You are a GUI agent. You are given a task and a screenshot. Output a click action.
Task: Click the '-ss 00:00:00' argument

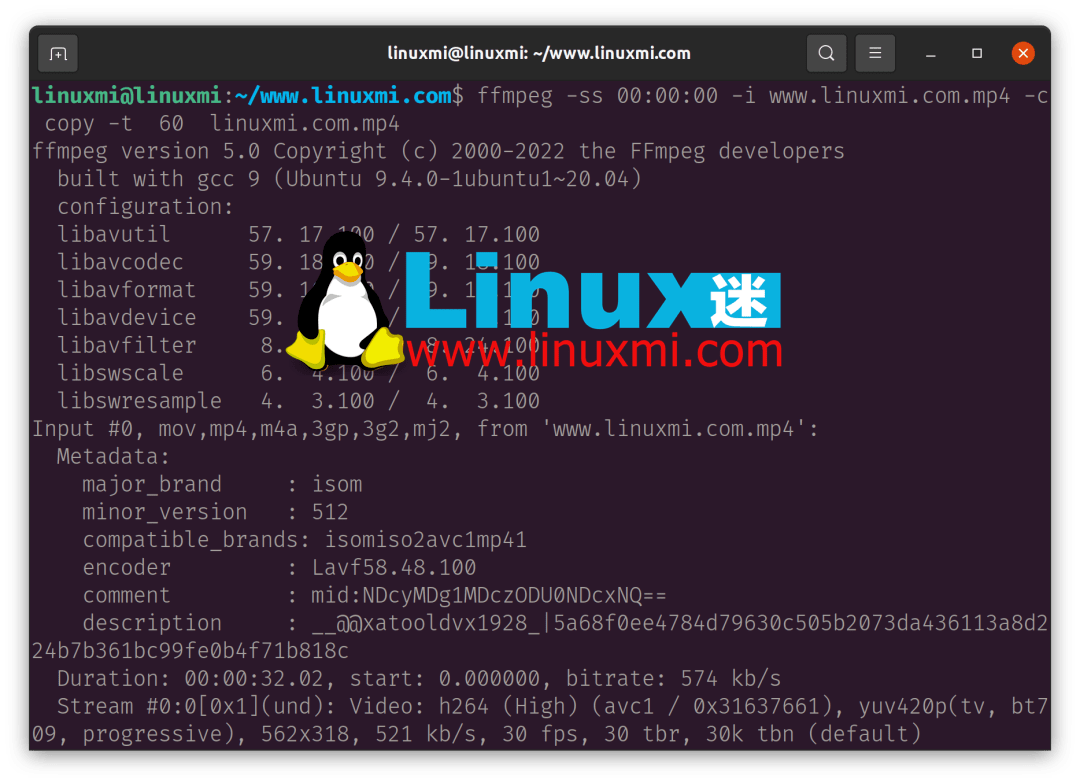642,96
